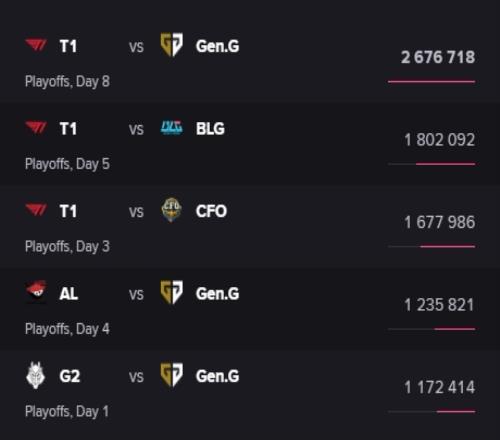Click the AL team logo
The height and width of the screenshot is (440, 500).
[36, 292]
